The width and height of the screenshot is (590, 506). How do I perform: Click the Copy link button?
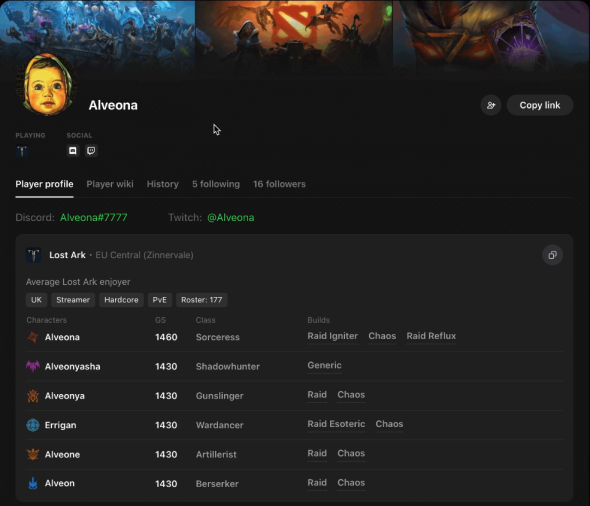point(540,105)
